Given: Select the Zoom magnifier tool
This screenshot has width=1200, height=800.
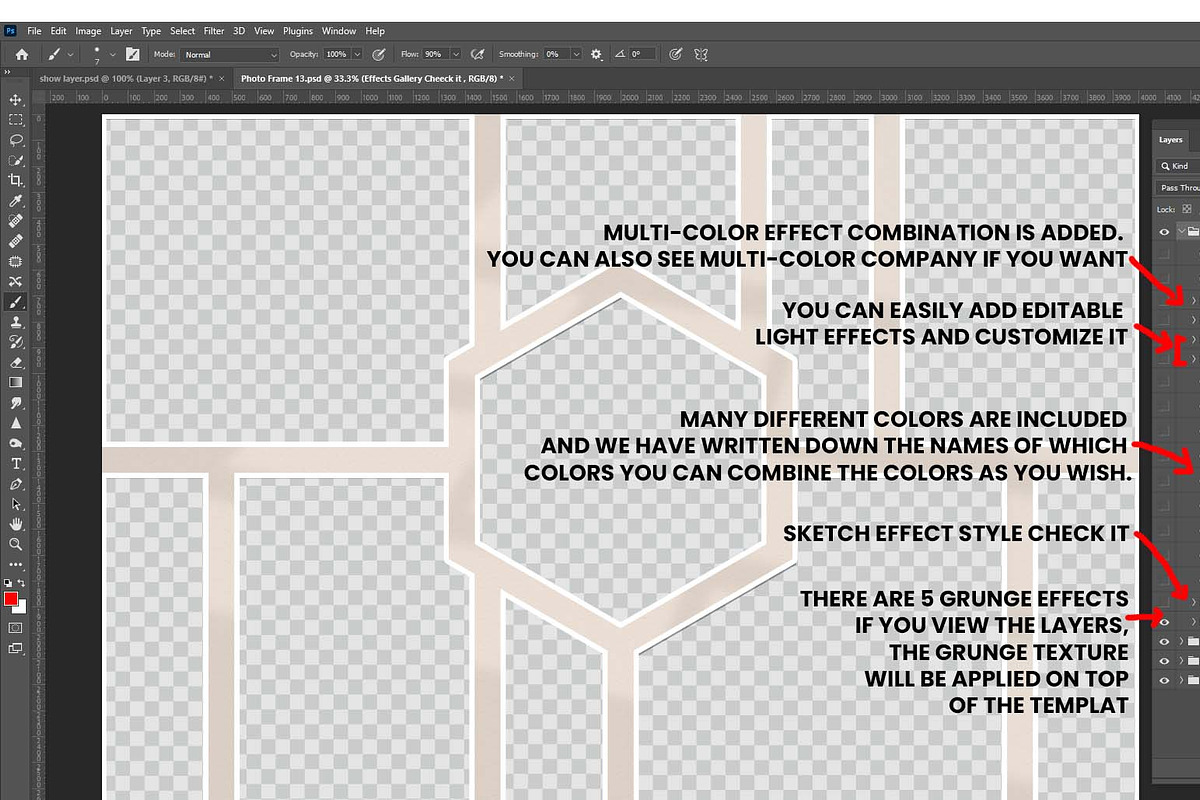Looking at the screenshot, I should coord(15,544).
